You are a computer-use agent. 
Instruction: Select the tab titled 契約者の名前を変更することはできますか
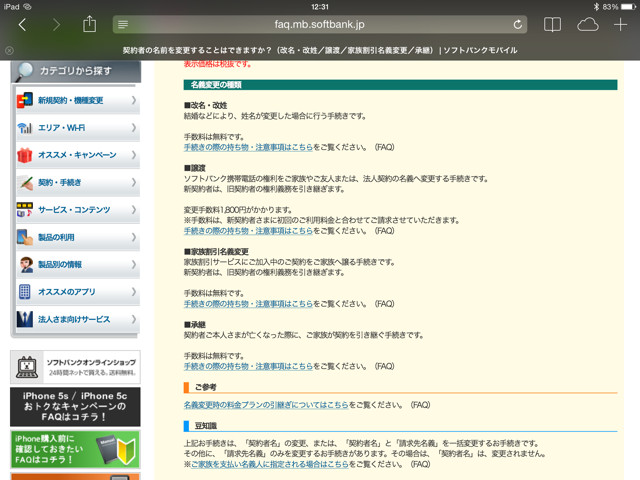(x=320, y=51)
